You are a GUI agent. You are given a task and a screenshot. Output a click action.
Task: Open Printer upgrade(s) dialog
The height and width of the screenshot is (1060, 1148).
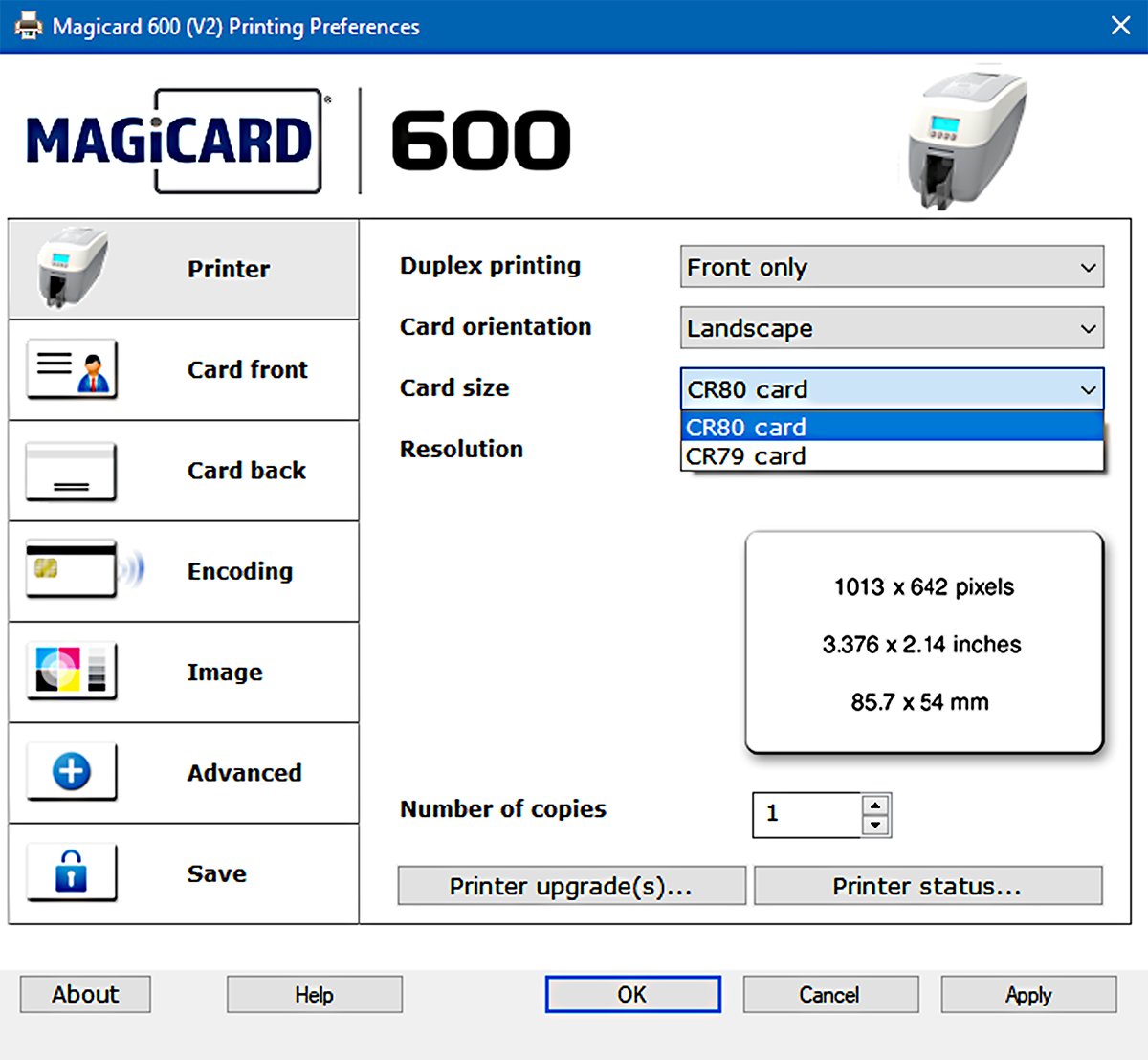[571, 886]
